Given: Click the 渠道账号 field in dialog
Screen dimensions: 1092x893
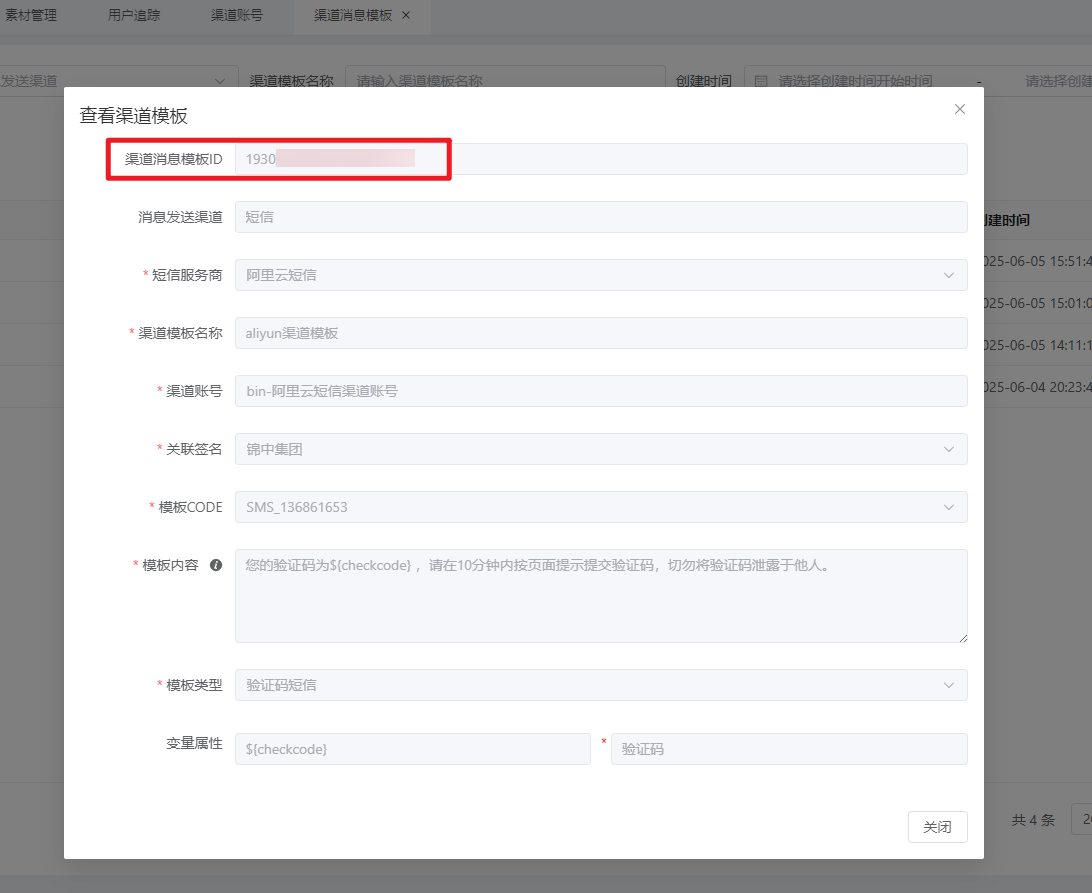Looking at the screenshot, I should (601, 391).
